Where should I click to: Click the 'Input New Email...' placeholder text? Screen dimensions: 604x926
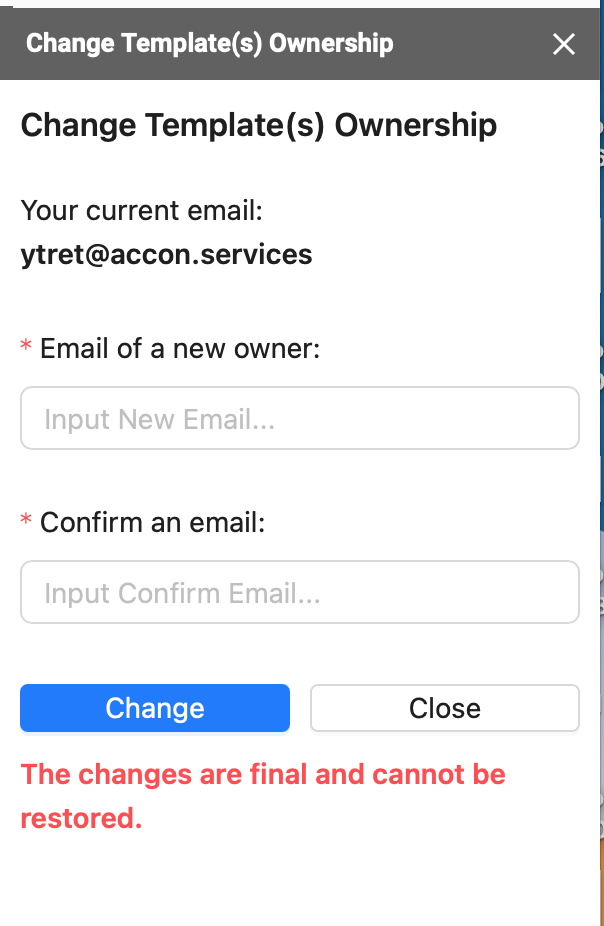coord(159,419)
